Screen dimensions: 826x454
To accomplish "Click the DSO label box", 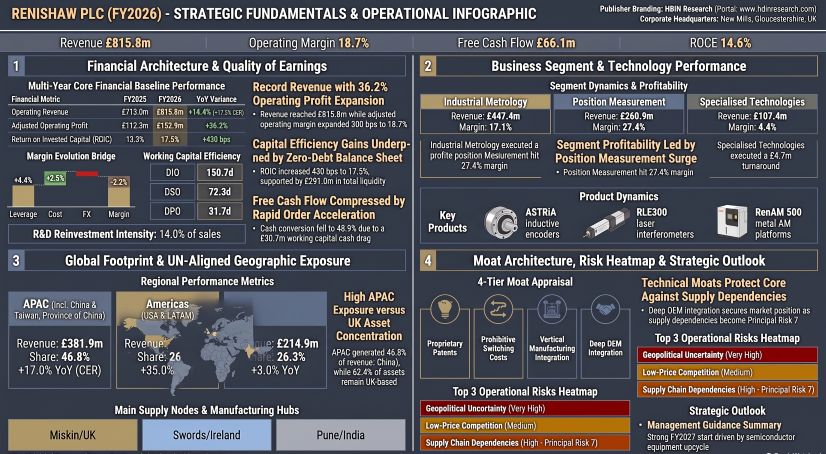I will coord(172,192).
